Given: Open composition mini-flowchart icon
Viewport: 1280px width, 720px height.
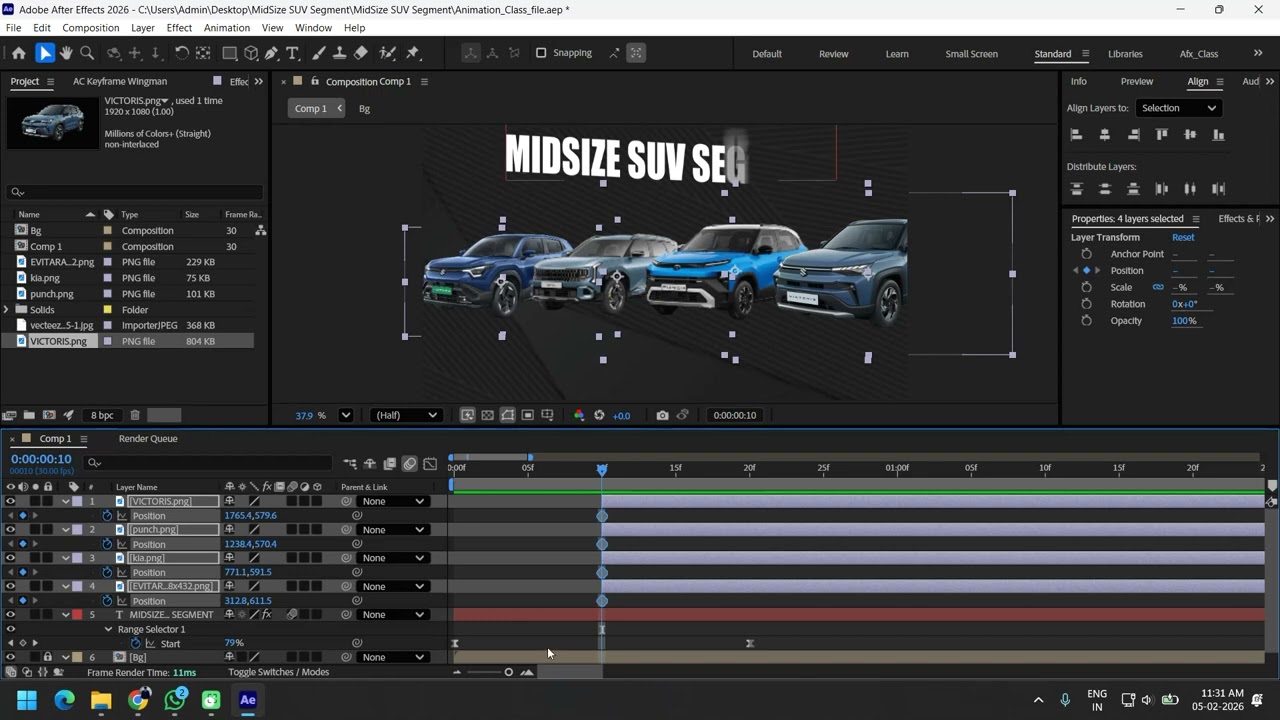Looking at the screenshot, I should click(x=350, y=464).
